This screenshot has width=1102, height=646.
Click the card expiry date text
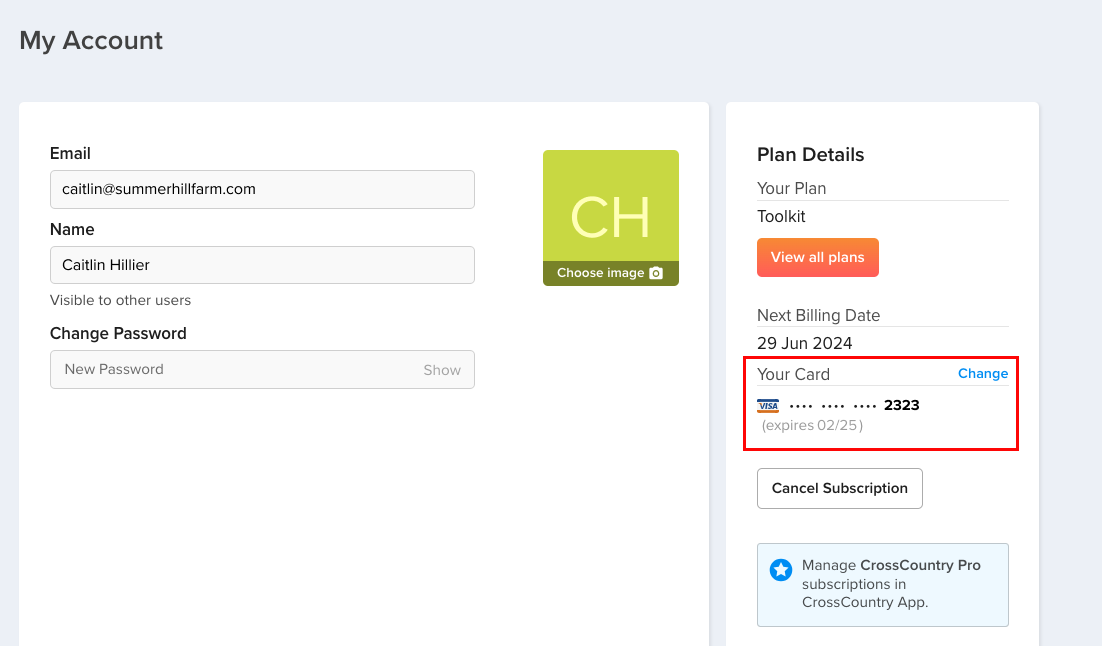812,425
